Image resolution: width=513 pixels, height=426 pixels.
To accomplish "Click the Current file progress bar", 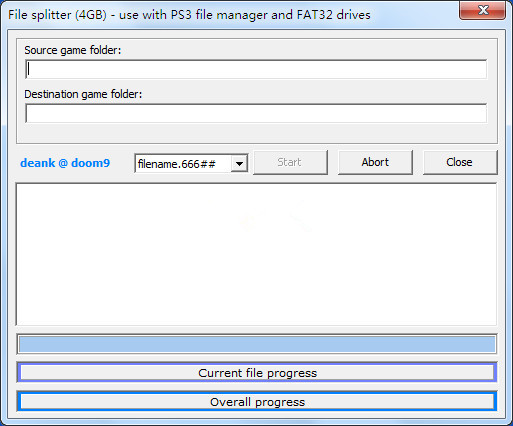I will point(257,373).
